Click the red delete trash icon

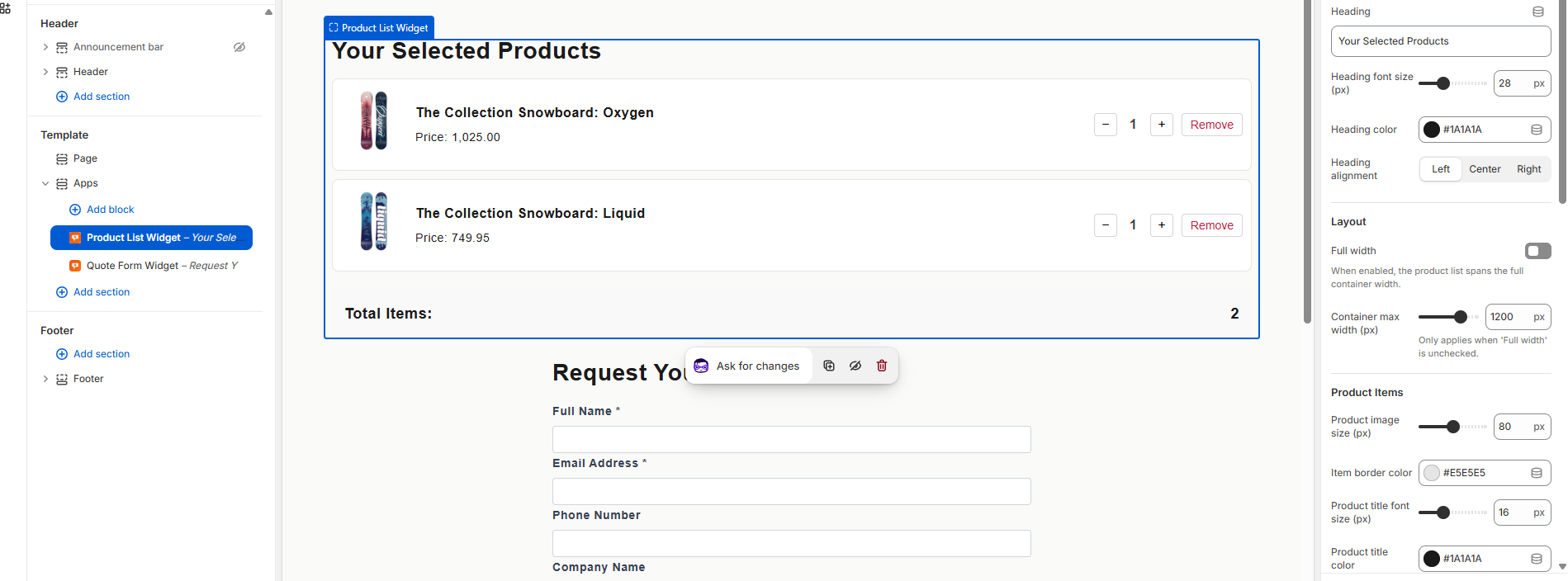[882, 366]
